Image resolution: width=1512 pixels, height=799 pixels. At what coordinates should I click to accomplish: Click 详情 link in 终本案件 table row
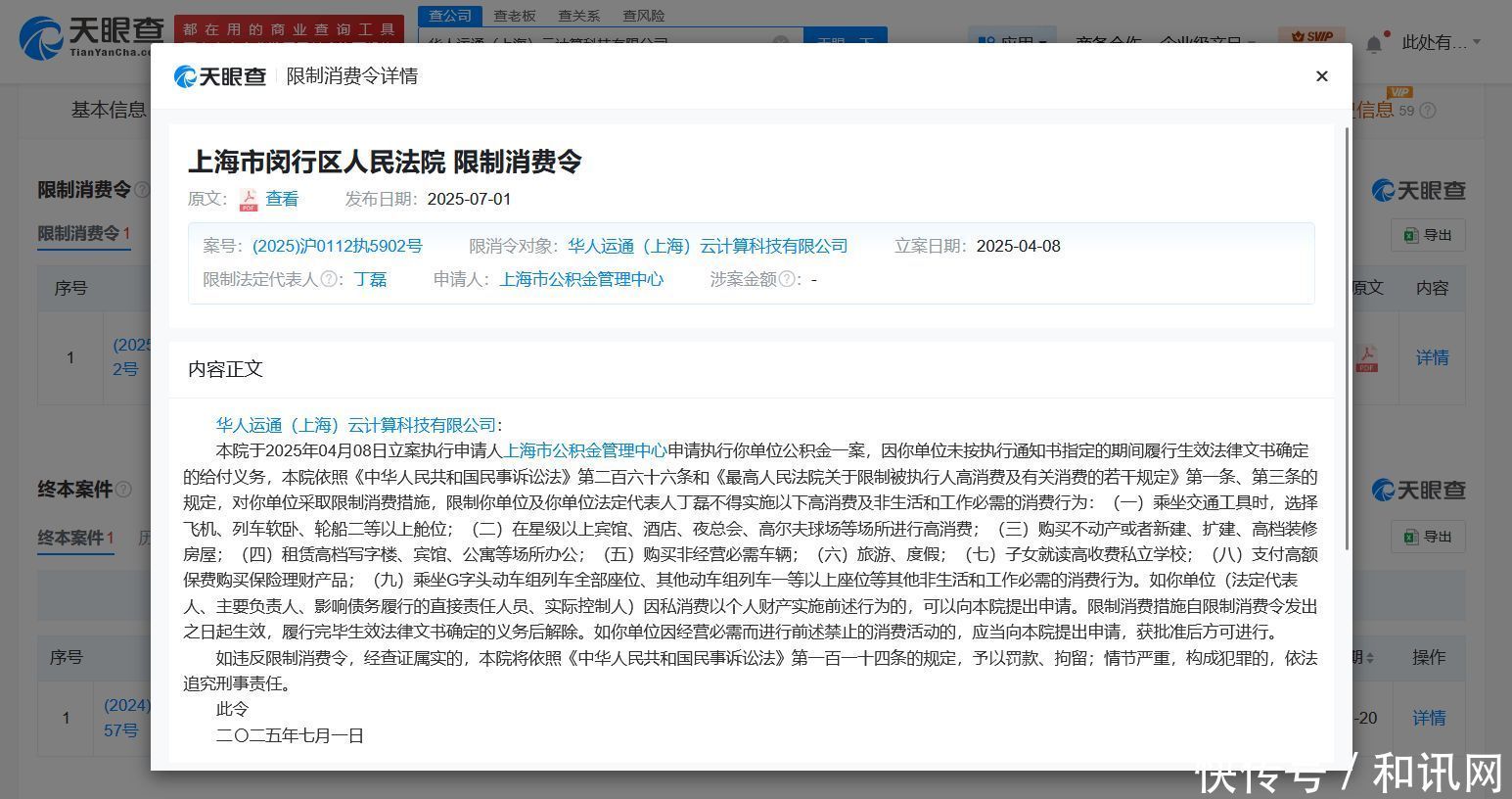click(x=1429, y=718)
